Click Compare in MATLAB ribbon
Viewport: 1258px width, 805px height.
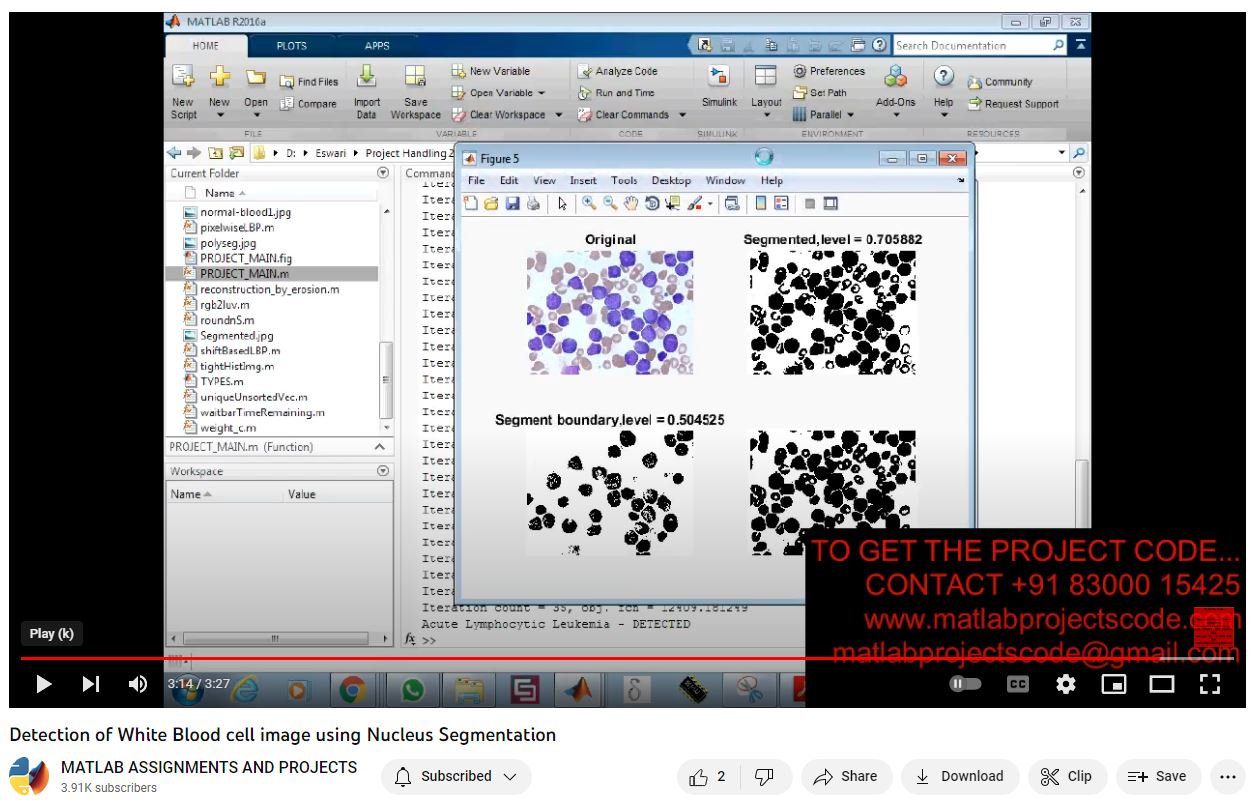(x=308, y=104)
